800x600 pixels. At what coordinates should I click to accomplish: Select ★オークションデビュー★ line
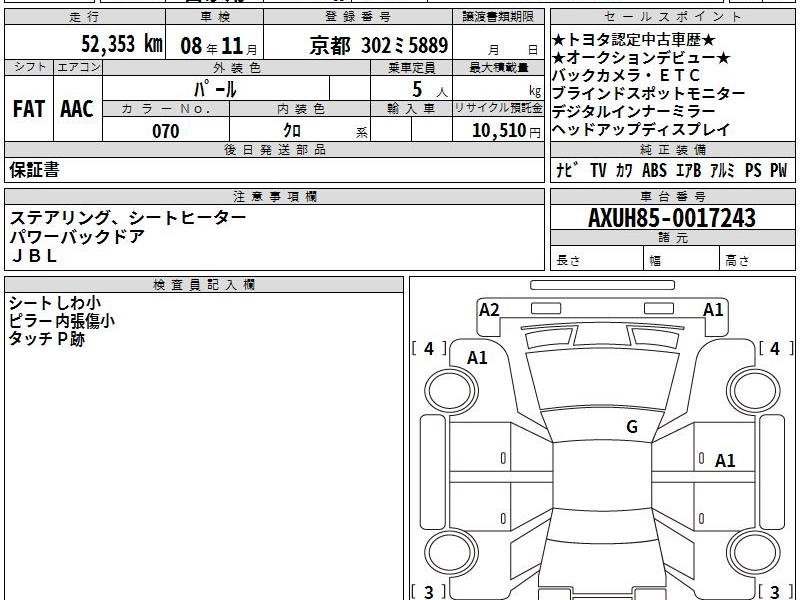click(641, 58)
